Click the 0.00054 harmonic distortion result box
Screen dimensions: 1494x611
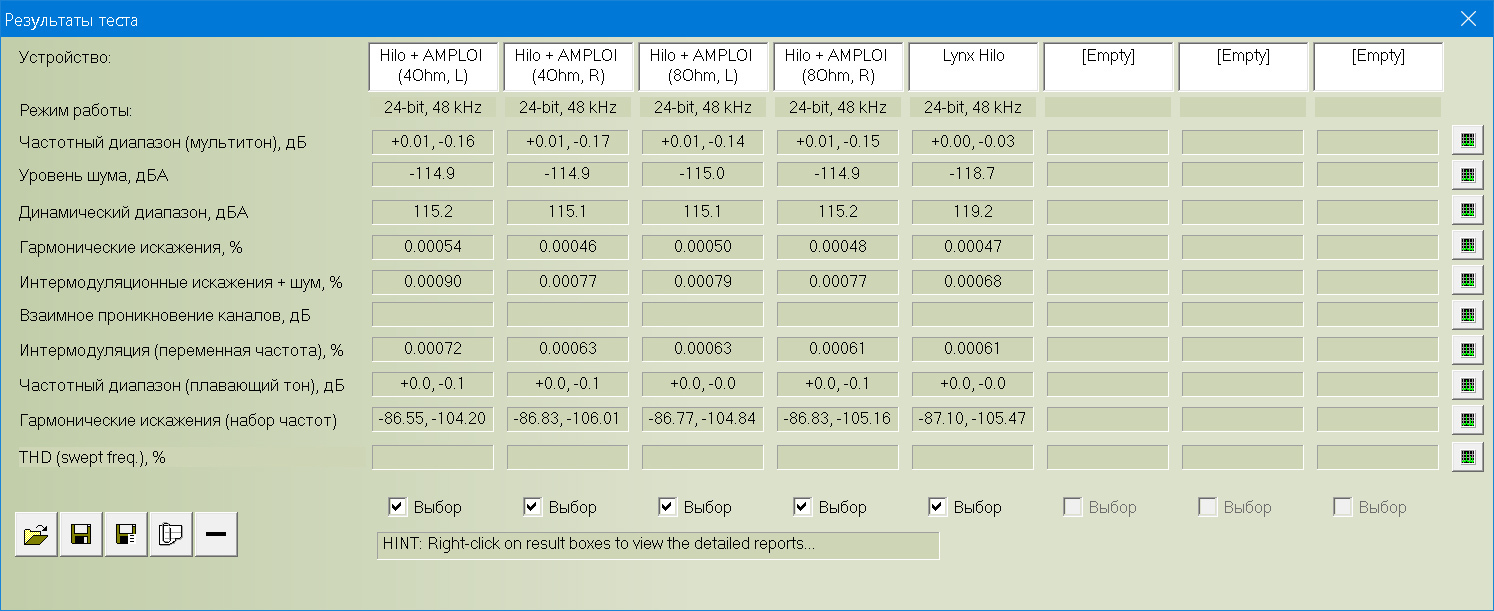(433, 246)
